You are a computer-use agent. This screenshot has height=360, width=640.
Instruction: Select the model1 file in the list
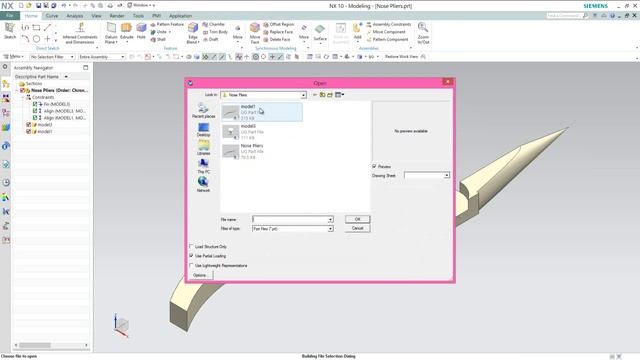[x=262, y=112]
